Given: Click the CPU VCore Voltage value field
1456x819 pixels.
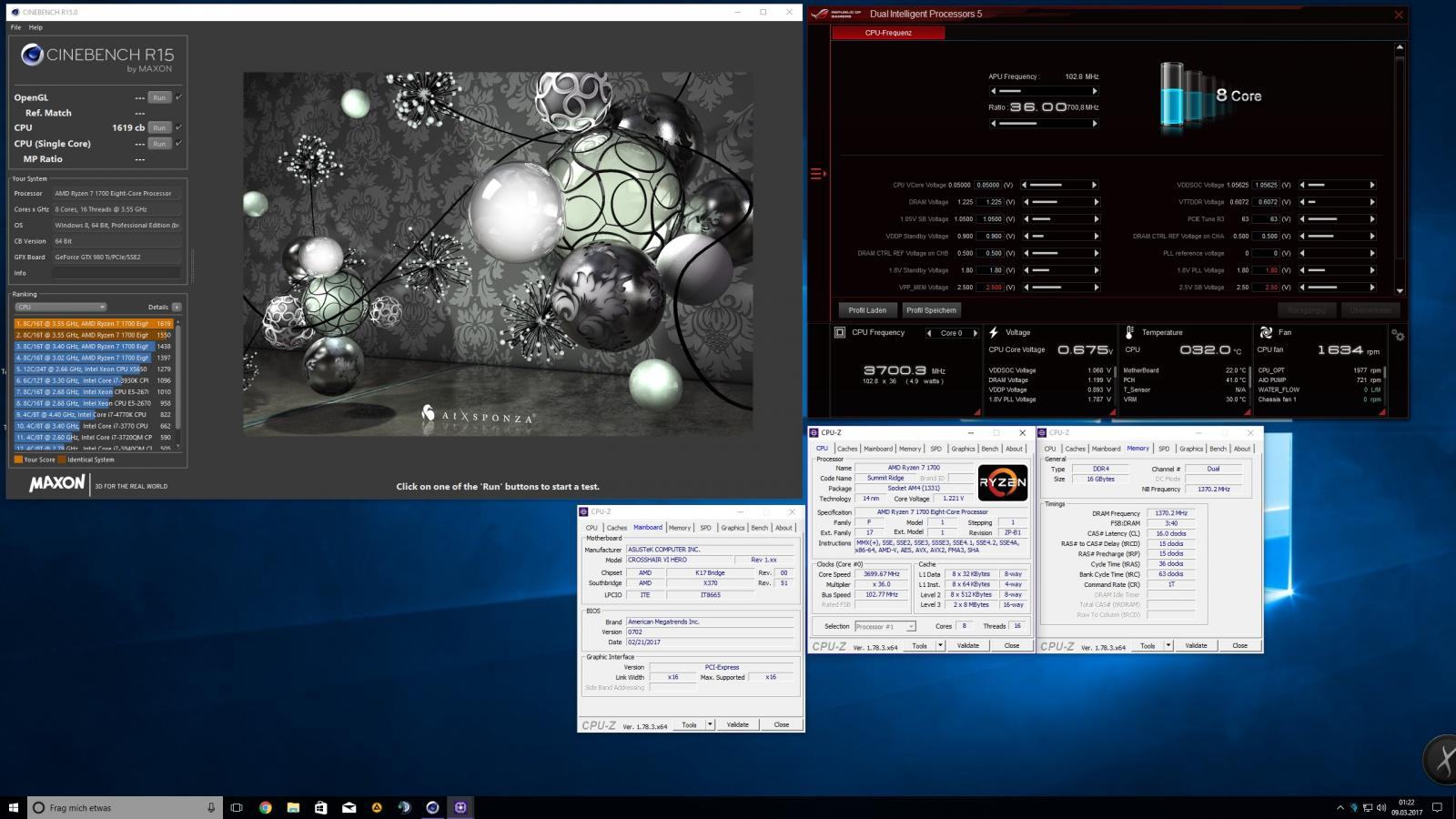Looking at the screenshot, I should click(x=988, y=185).
